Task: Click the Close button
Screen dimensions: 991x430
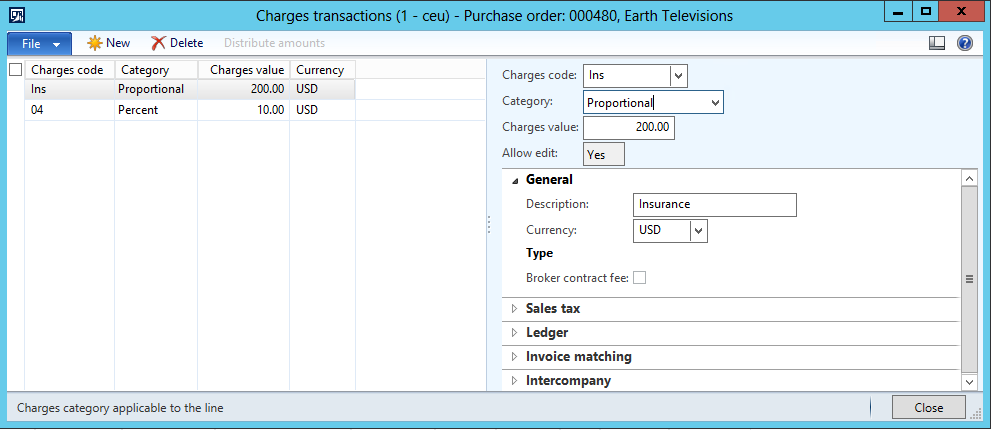Action: click(928, 408)
